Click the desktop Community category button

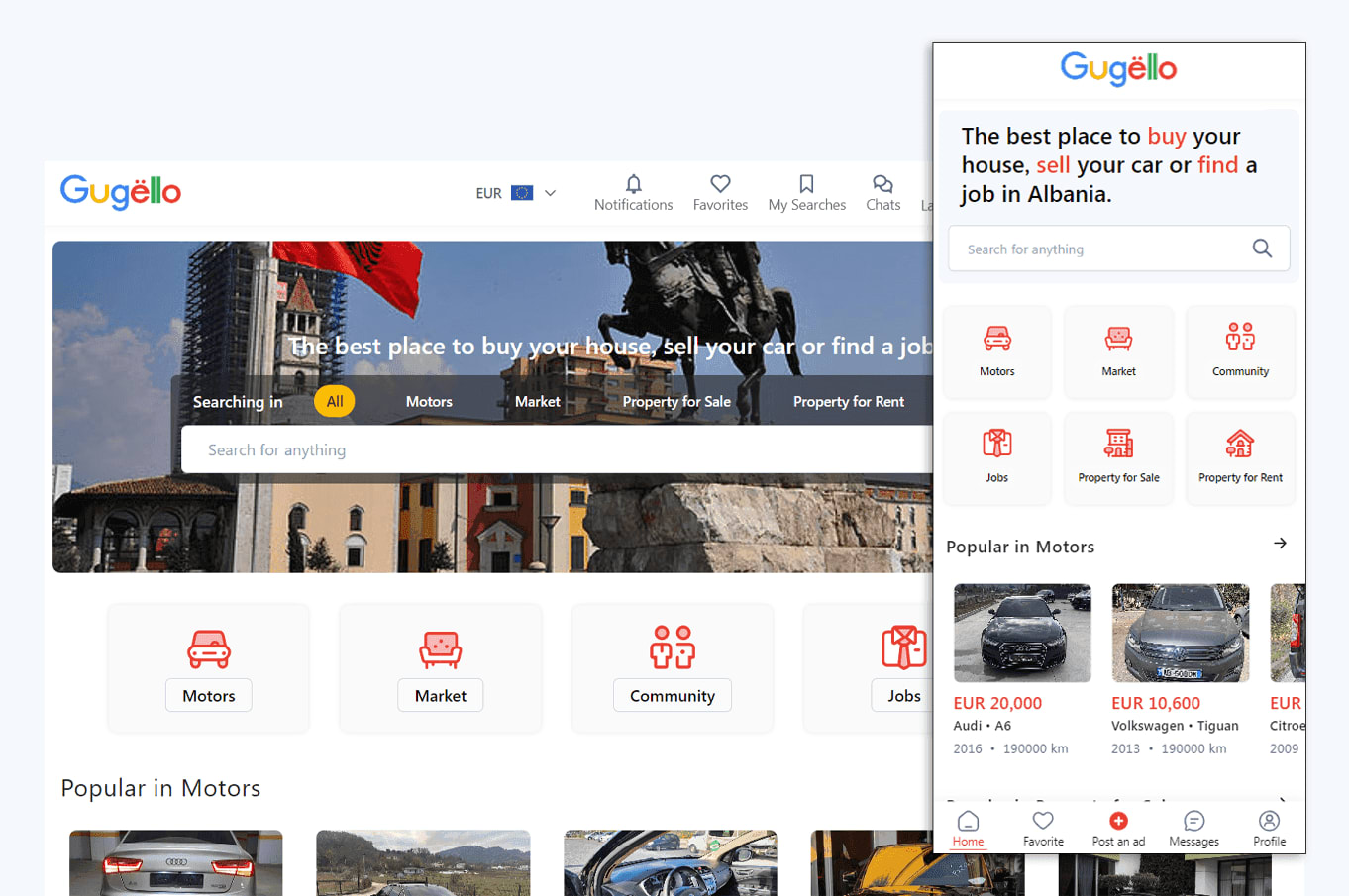pos(672,695)
